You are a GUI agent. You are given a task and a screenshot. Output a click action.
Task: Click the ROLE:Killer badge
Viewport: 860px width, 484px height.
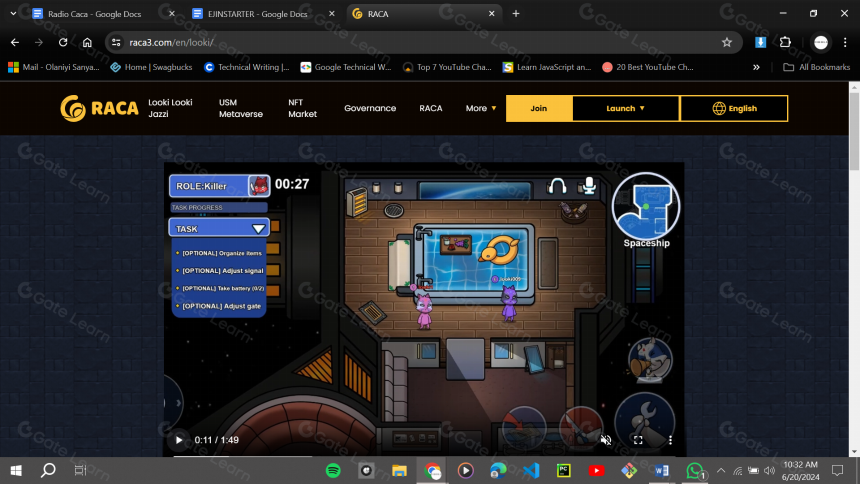pos(219,186)
